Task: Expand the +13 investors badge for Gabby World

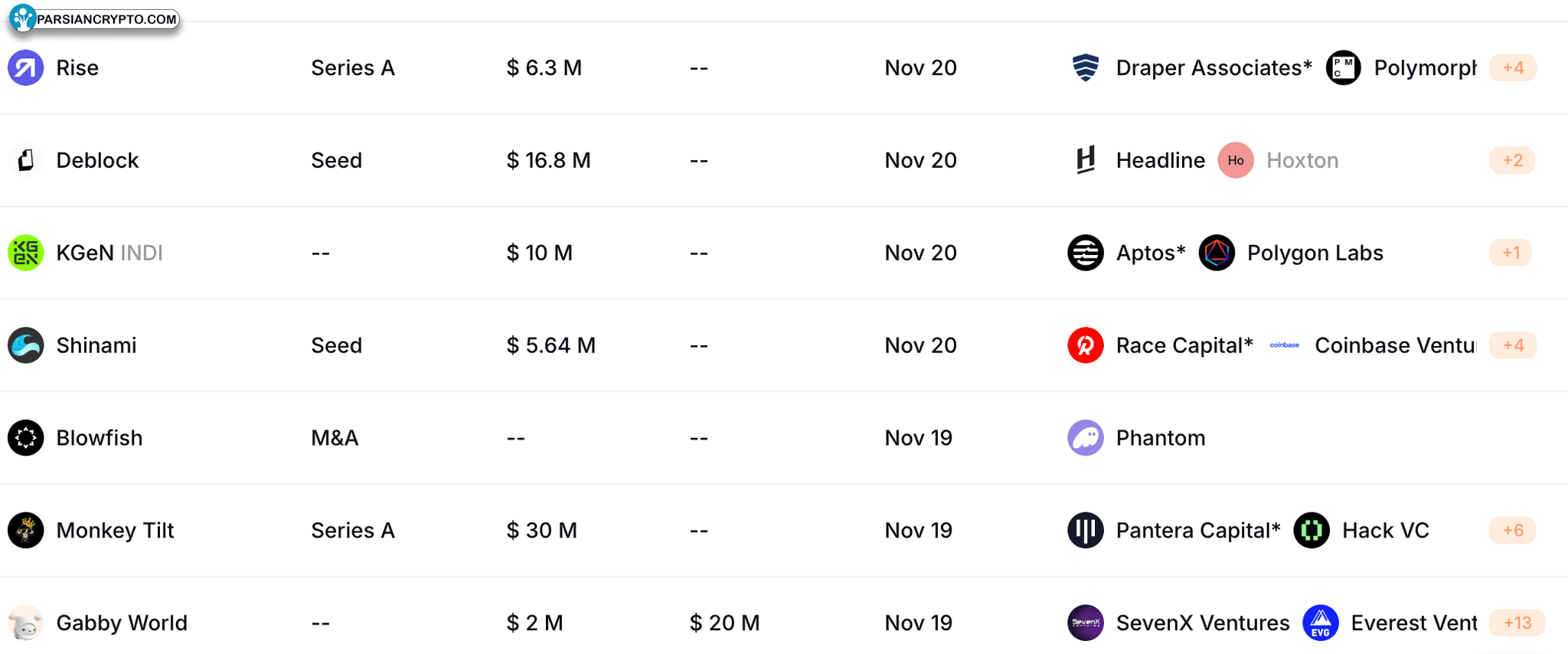Action: [x=1517, y=623]
